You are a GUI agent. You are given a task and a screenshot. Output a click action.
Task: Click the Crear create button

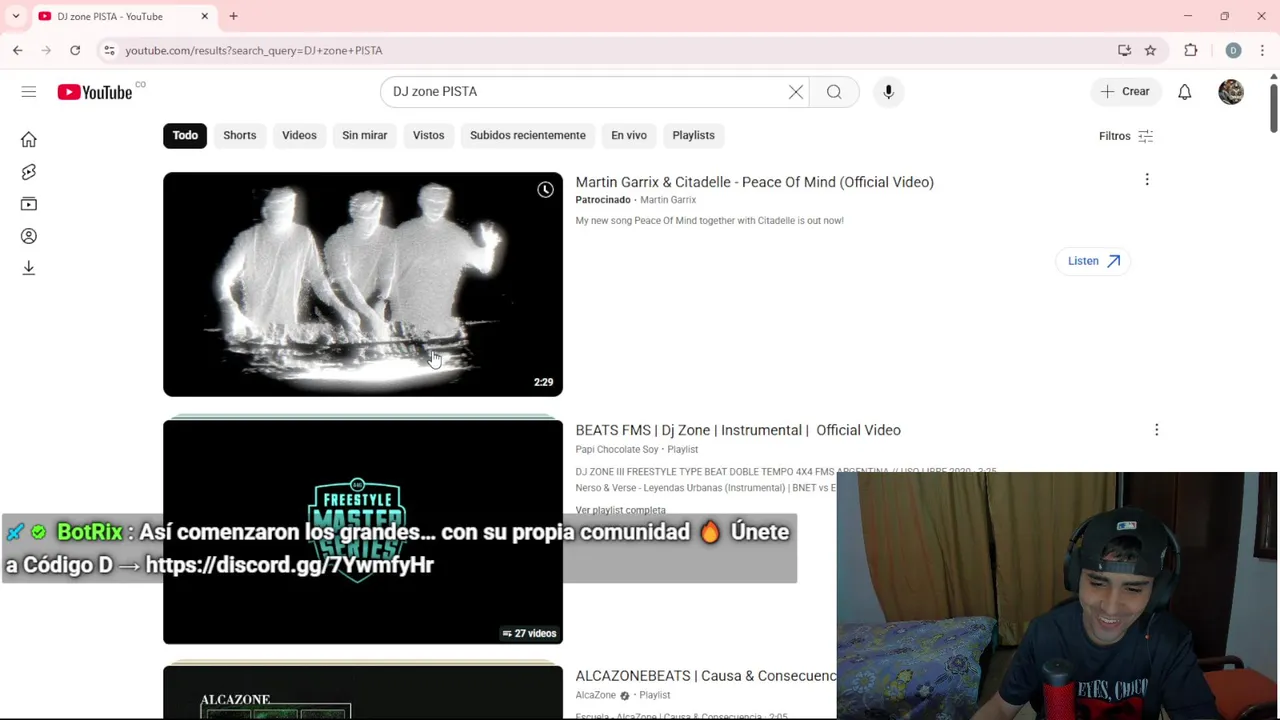[1126, 92]
